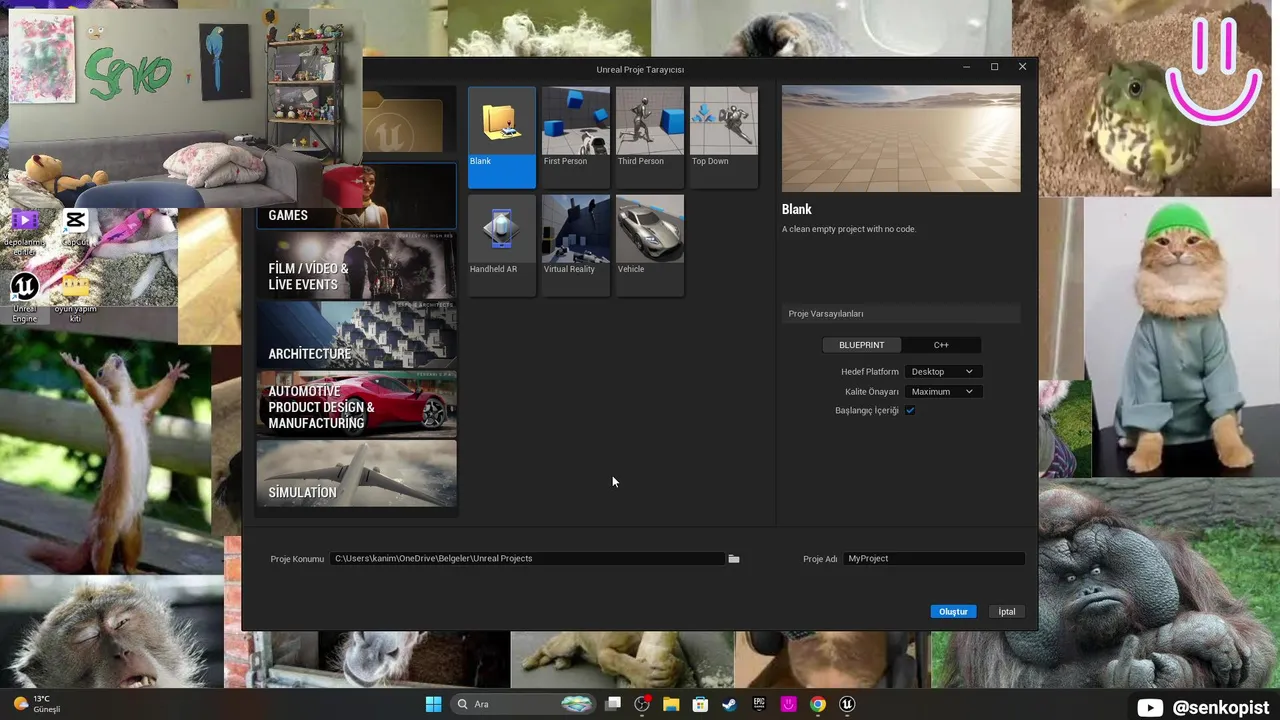The image size is (1280, 720).
Task: Open Microsoft Store from taskbar
Action: pyautogui.click(x=700, y=704)
